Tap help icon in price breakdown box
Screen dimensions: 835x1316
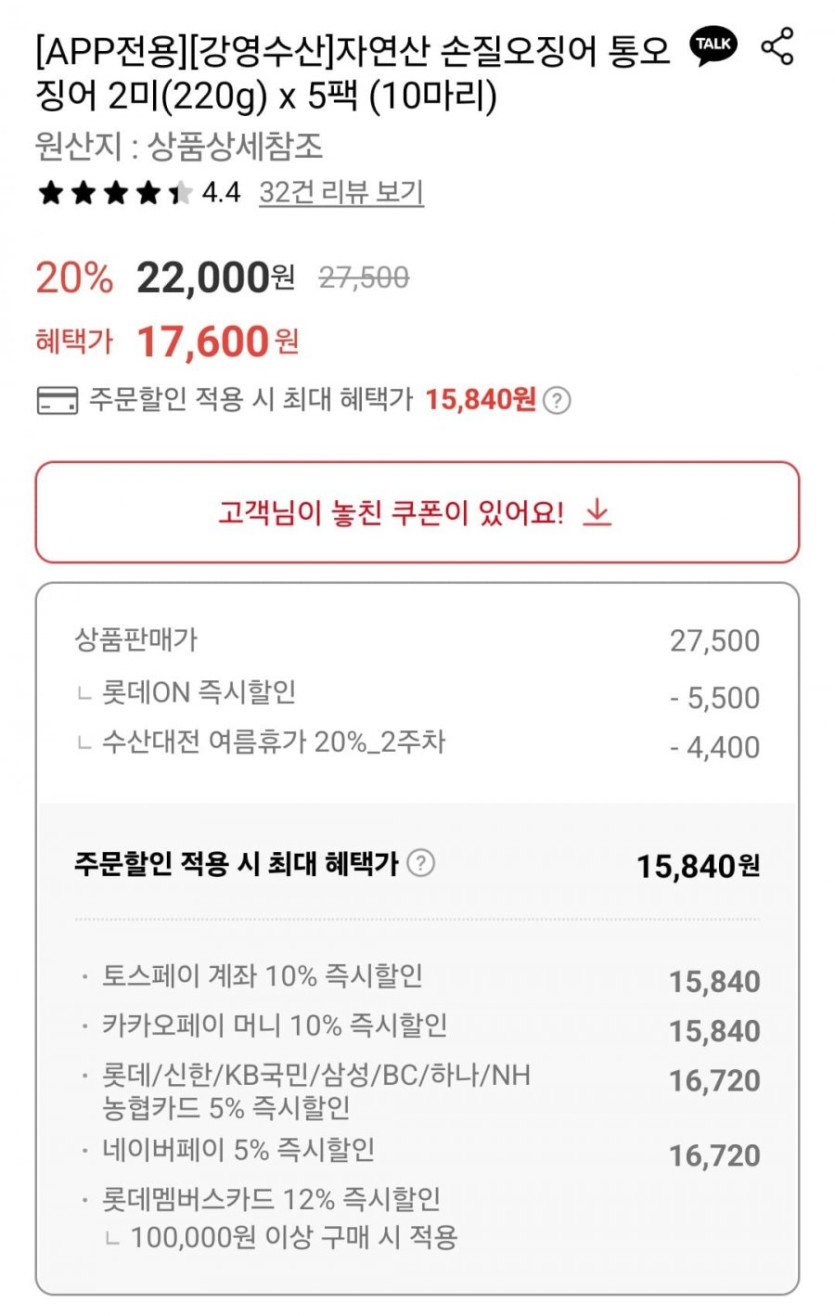click(422, 863)
